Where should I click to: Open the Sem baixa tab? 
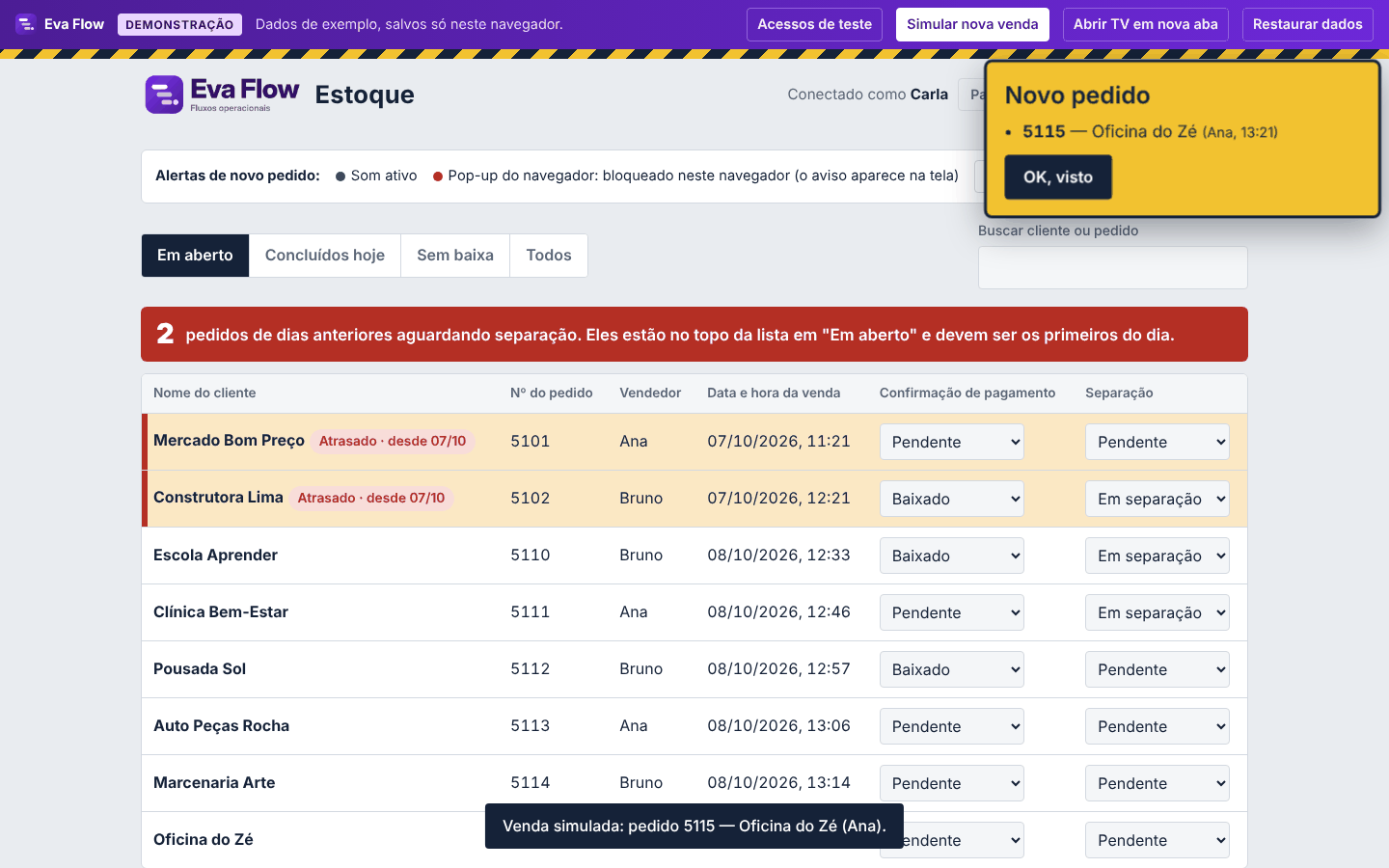(455, 256)
